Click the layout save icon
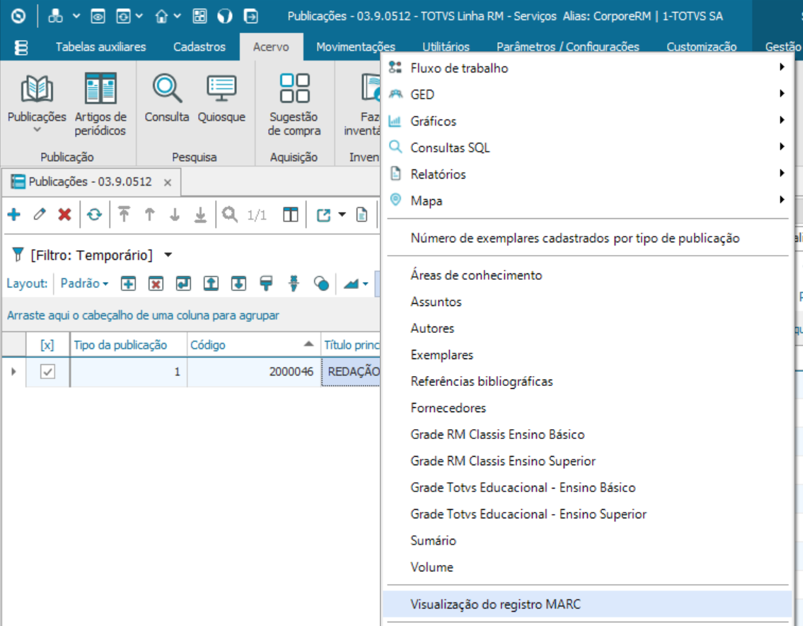Screen dimensions: 803x626 183,283
